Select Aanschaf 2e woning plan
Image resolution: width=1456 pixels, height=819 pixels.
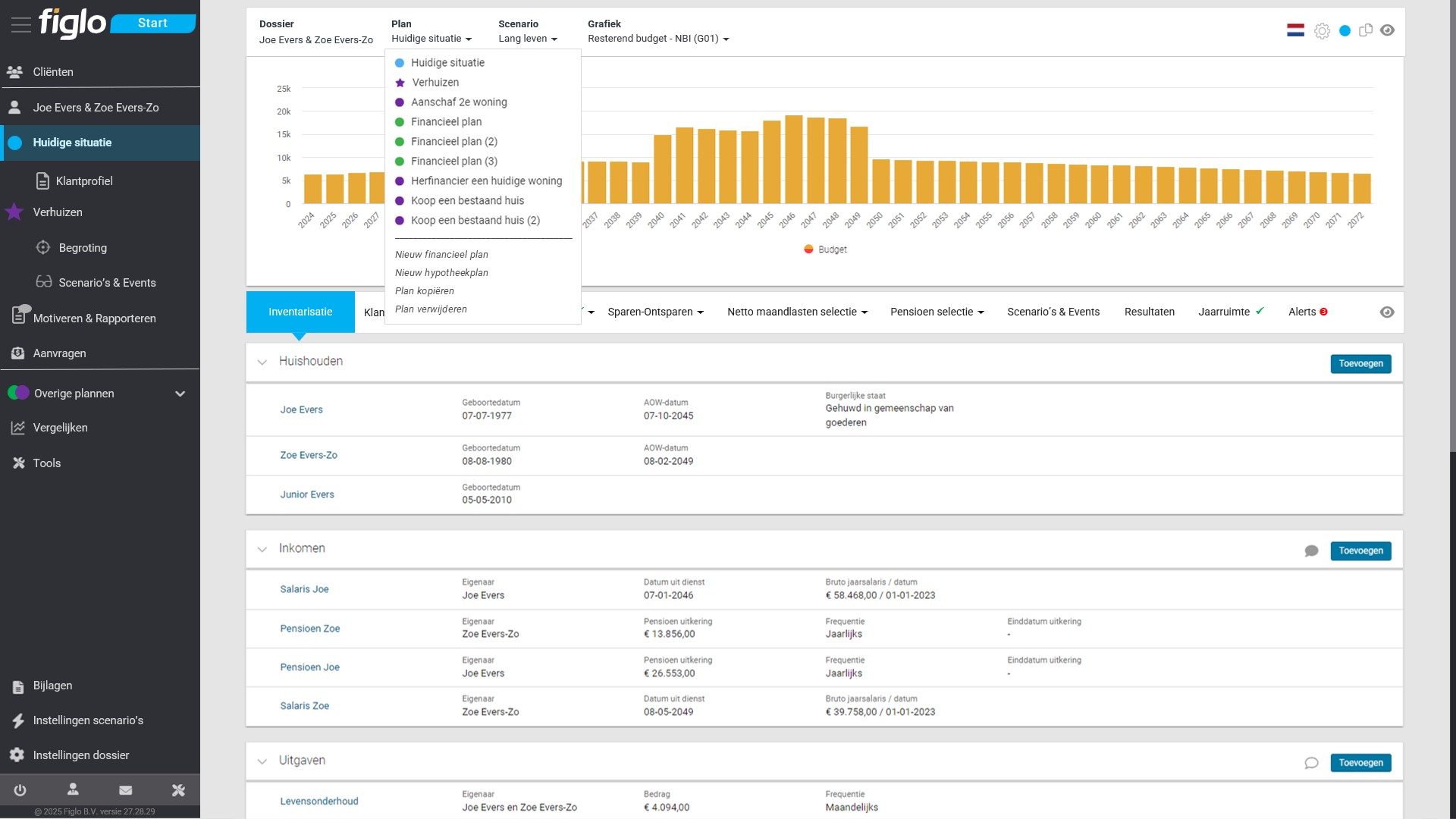click(x=459, y=102)
